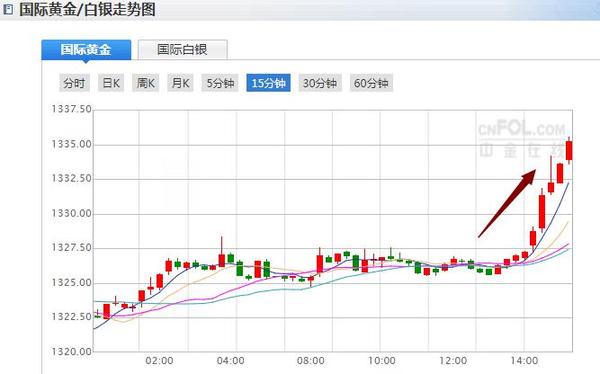Click the 1322.50 price axis label
Screen dimensions: 600x374
[72, 317]
